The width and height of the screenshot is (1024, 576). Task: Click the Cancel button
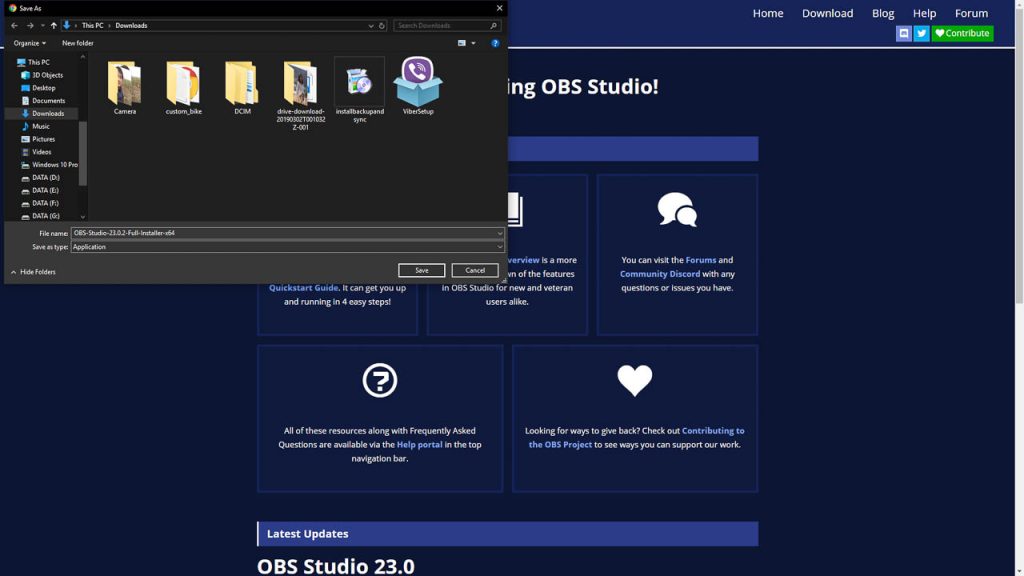point(475,270)
